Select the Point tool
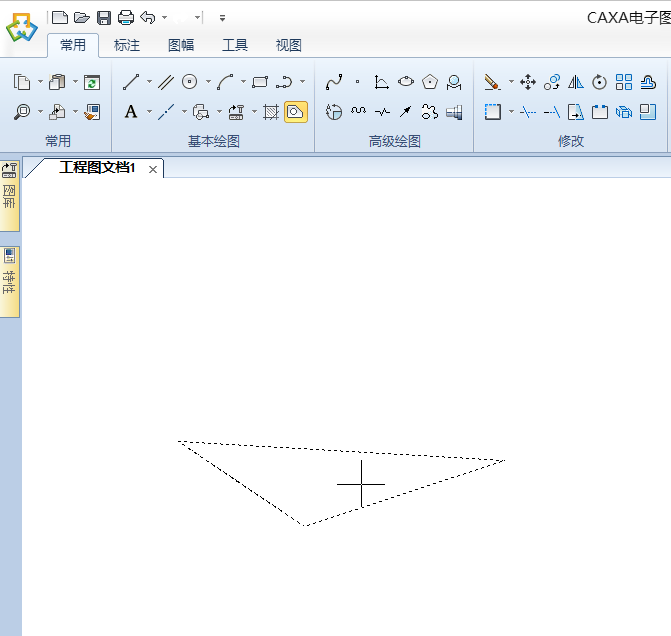Screen dimensions: 671x636 [x=357, y=81]
